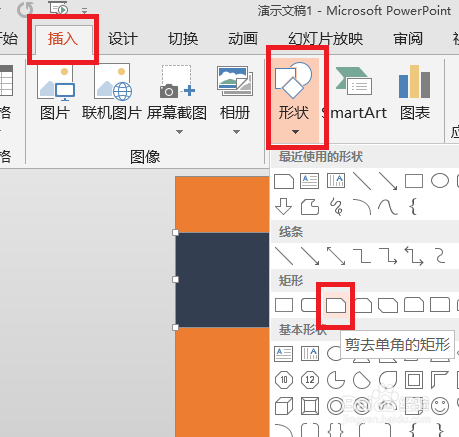This screenshot has height=437, width=459.
Task: Click the 矩形 section header
Action: point(291,280)
